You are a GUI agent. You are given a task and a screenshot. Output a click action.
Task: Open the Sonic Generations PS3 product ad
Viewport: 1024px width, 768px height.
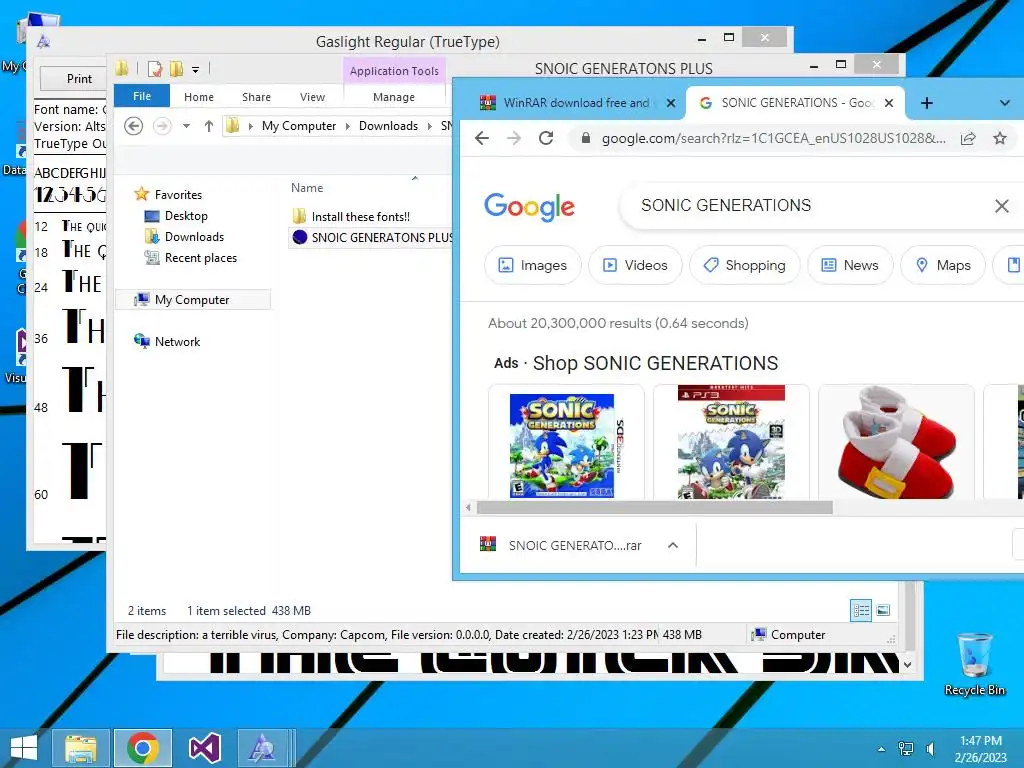pos(731,441)
